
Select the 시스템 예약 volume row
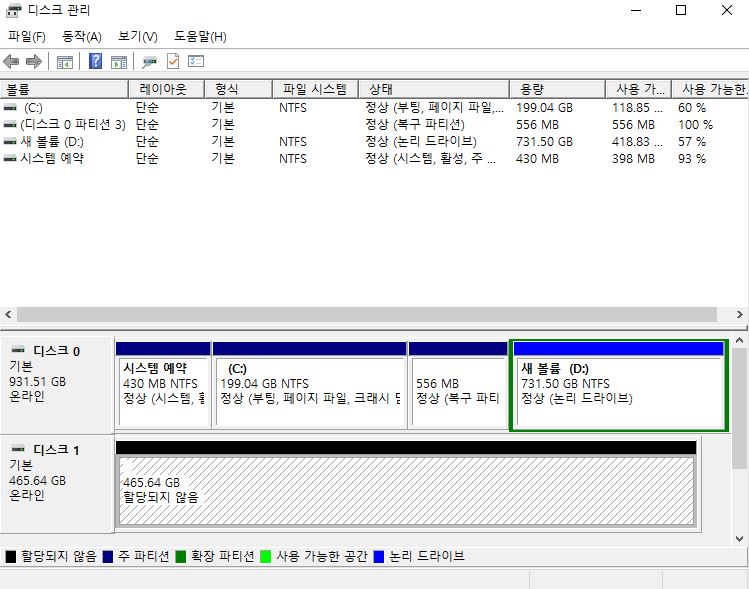[374, 159]
